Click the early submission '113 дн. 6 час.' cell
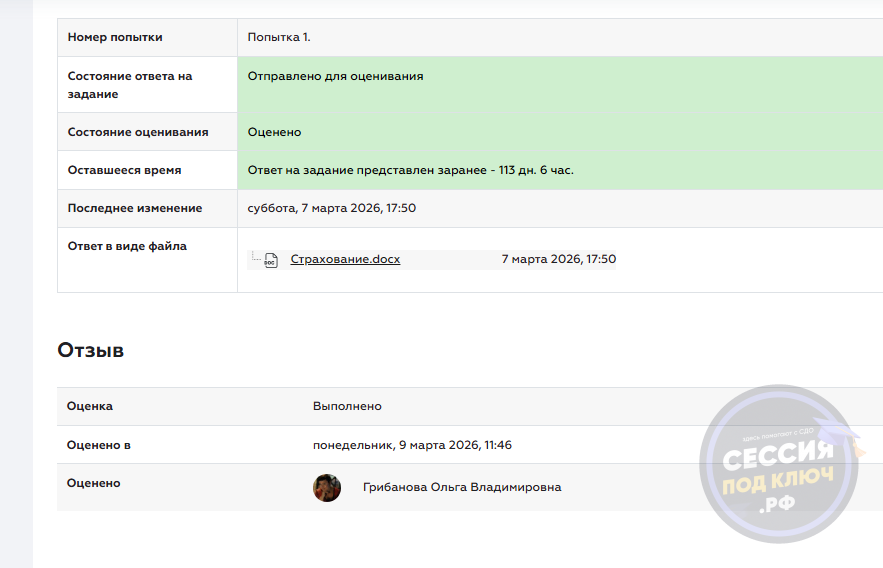 [410, 170]
